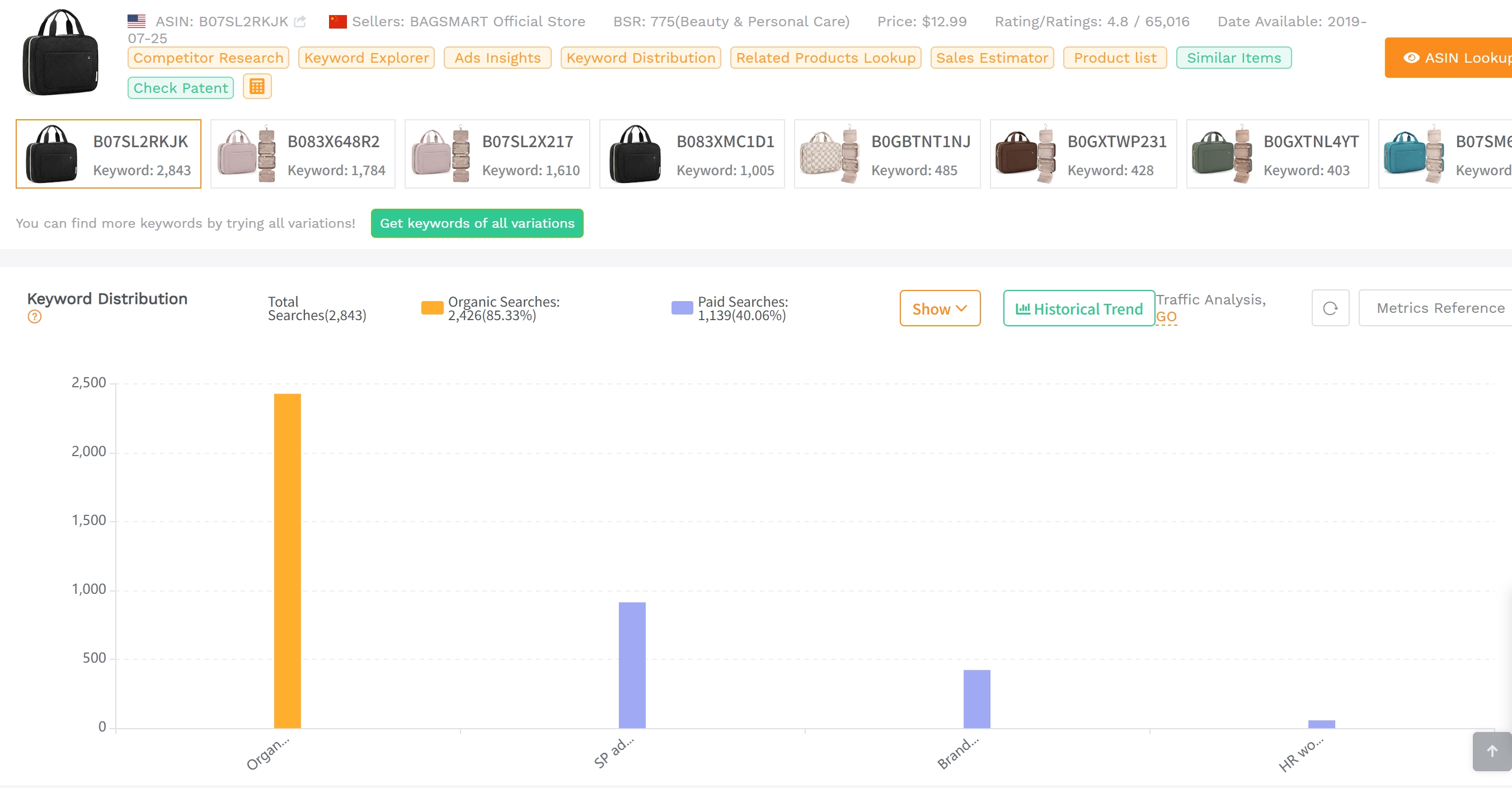Open Competitor Research
Image resolution: width=1512 pixels, height=788 pixels.
pyautogui.click(x=208, y=58)
